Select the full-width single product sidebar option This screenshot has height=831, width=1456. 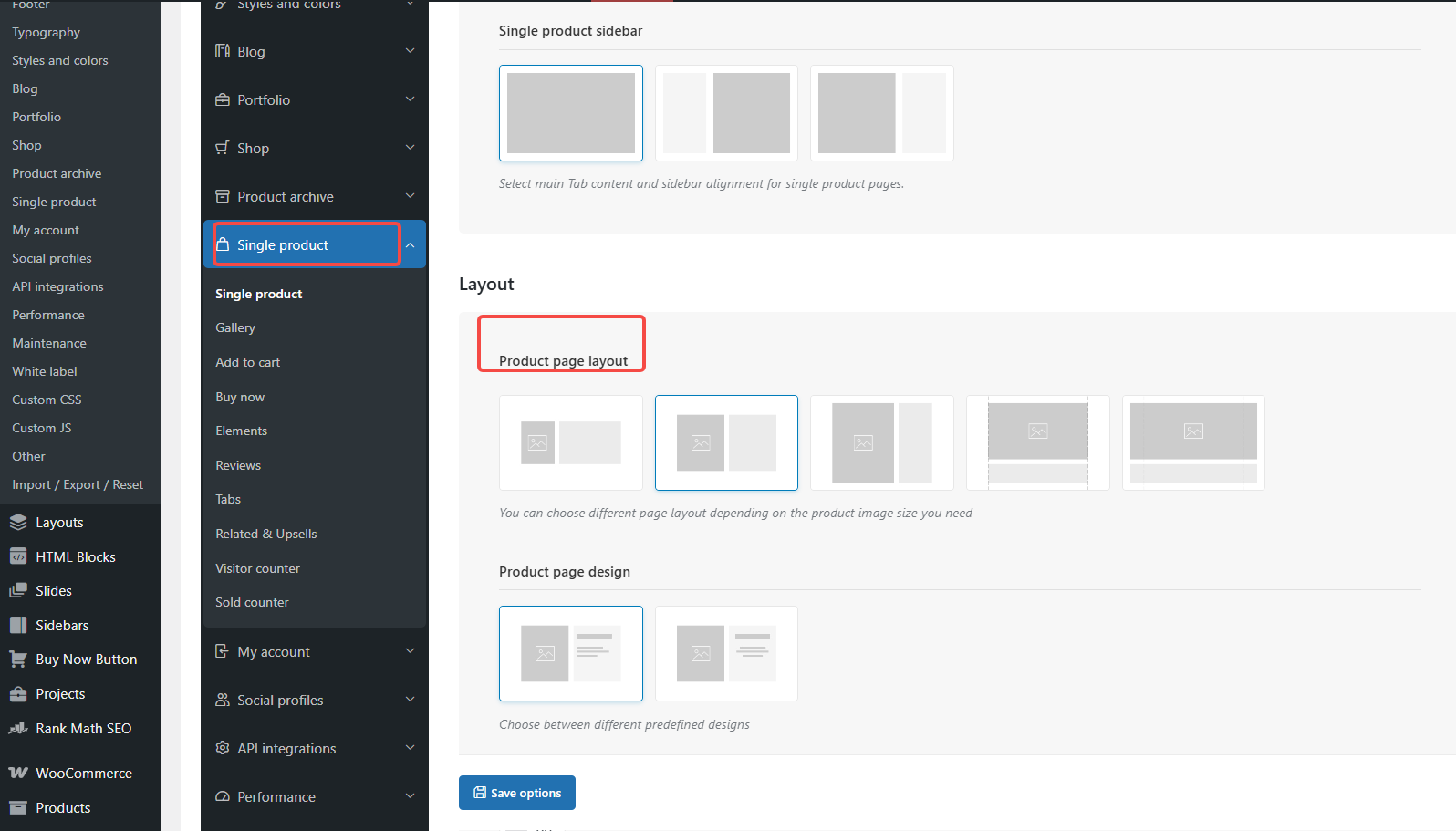570,113
